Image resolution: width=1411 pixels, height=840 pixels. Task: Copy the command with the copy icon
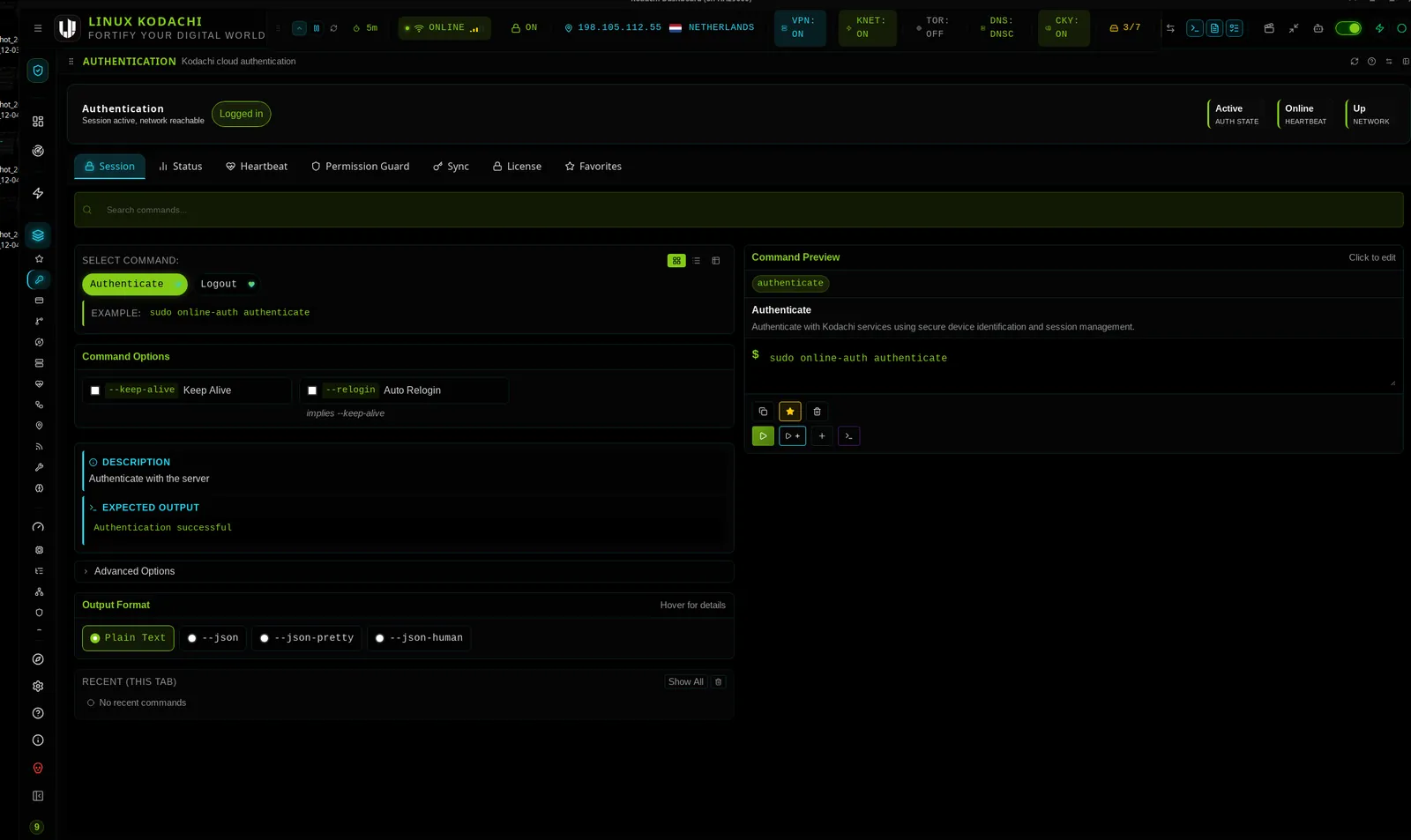pyautogui.click(x=764, y=412)
